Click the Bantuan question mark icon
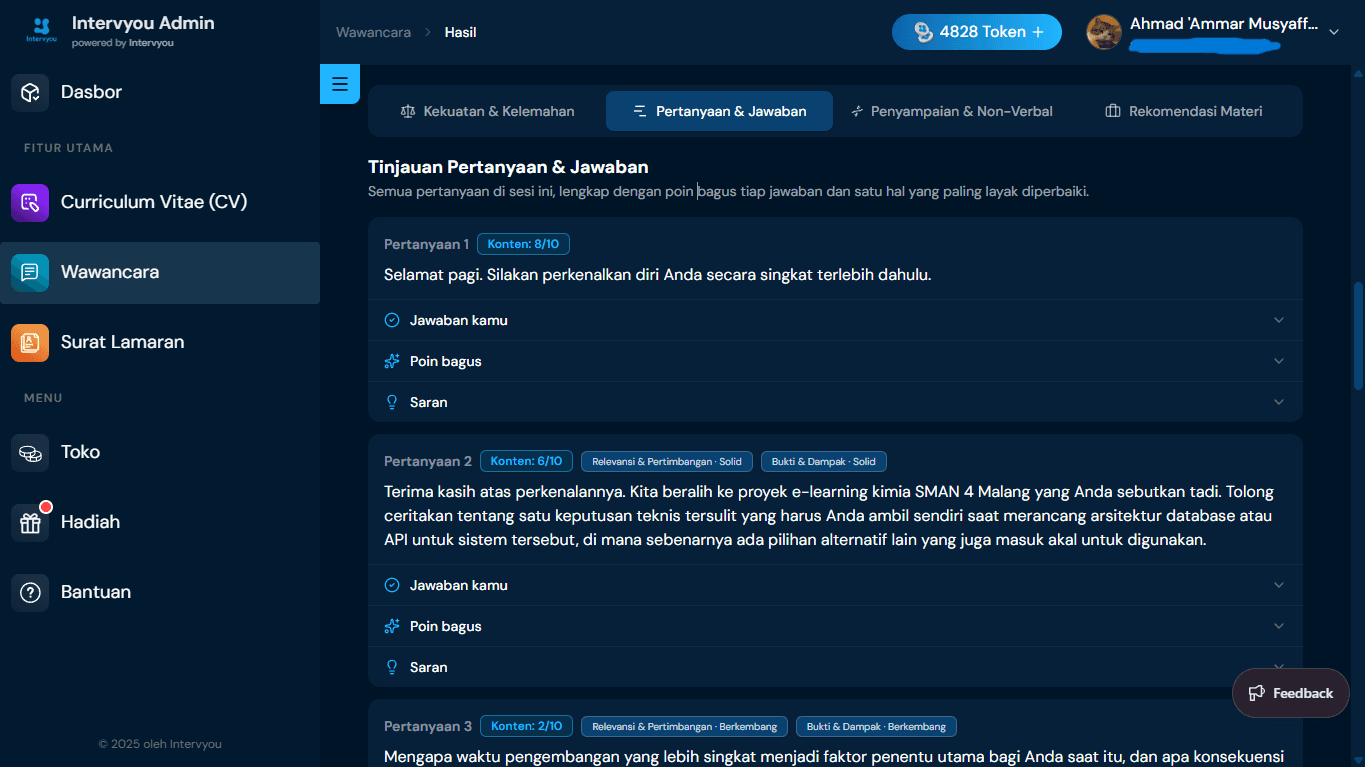This screenshot has height=767, width=1365. point(30,592)
